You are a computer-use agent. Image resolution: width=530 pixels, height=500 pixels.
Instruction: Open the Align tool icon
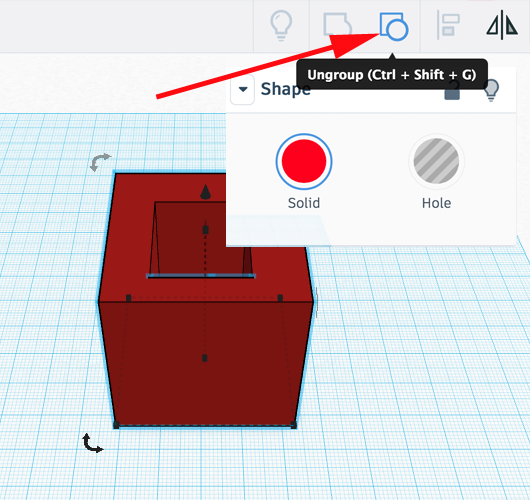point(448,25)
